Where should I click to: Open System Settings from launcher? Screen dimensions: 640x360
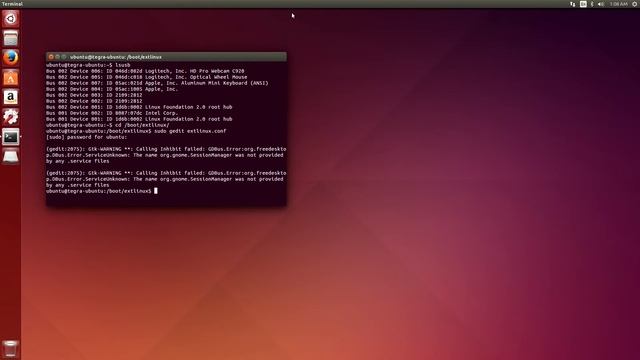[x=11, y=117]
